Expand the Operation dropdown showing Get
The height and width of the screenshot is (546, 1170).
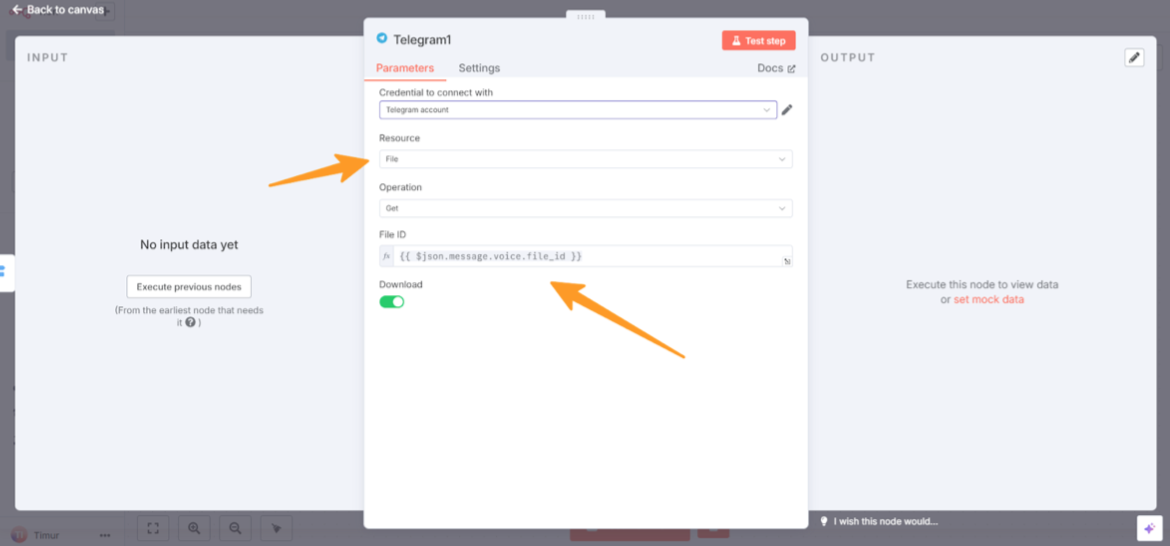[586, 208]
